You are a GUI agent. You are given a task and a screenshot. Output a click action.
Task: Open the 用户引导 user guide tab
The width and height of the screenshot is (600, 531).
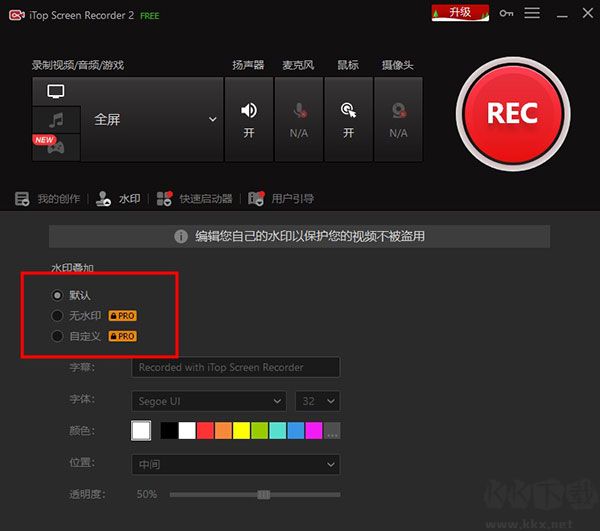click(x=281, y=199)
